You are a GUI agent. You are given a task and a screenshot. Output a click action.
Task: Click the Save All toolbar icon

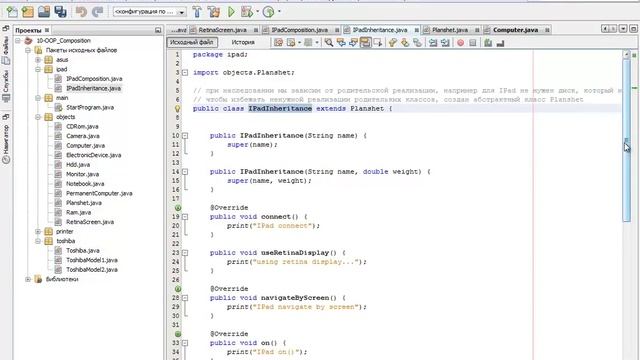pyautogui.click(x=60, y=12)
